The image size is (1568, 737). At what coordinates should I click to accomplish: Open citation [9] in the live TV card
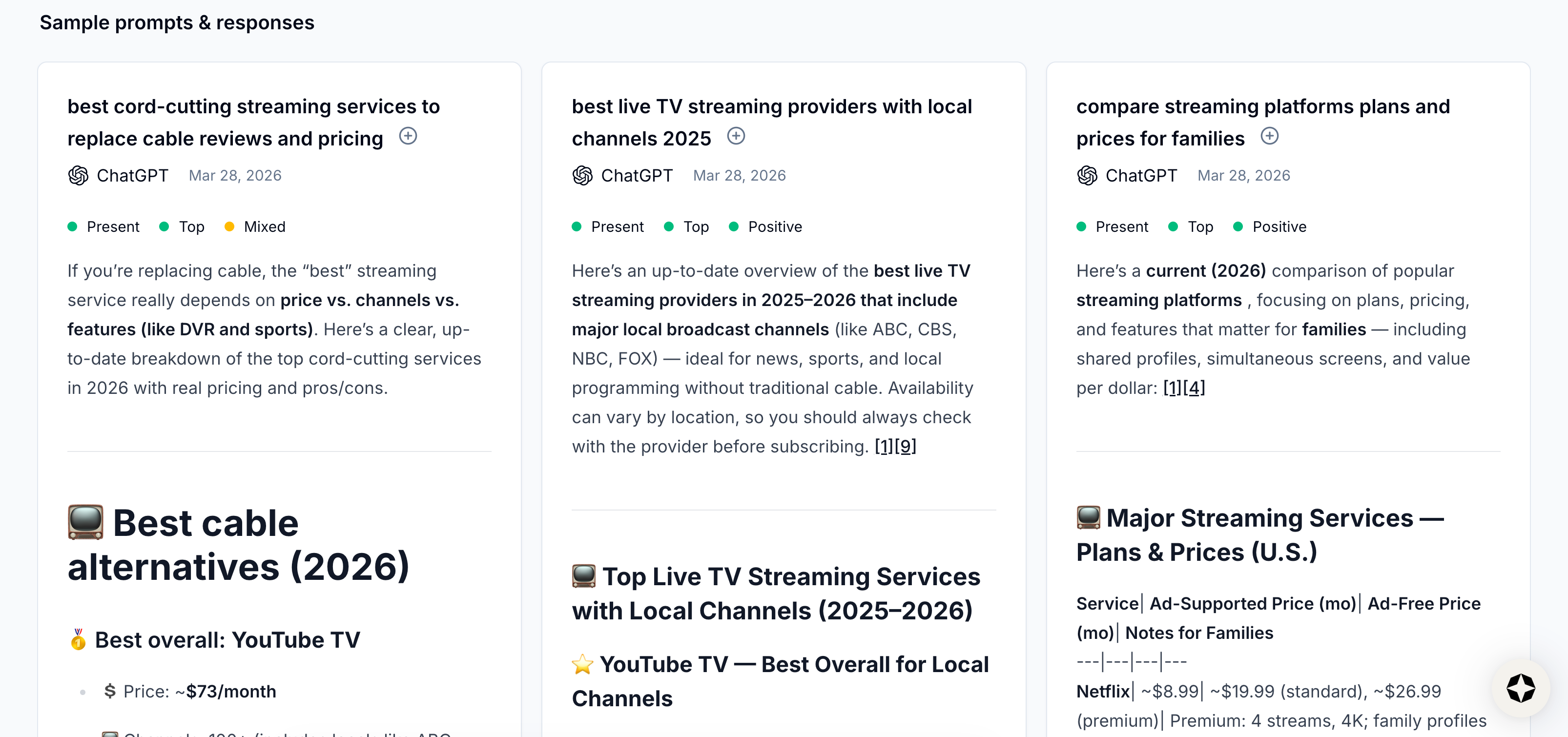click(x=905, y=446)
